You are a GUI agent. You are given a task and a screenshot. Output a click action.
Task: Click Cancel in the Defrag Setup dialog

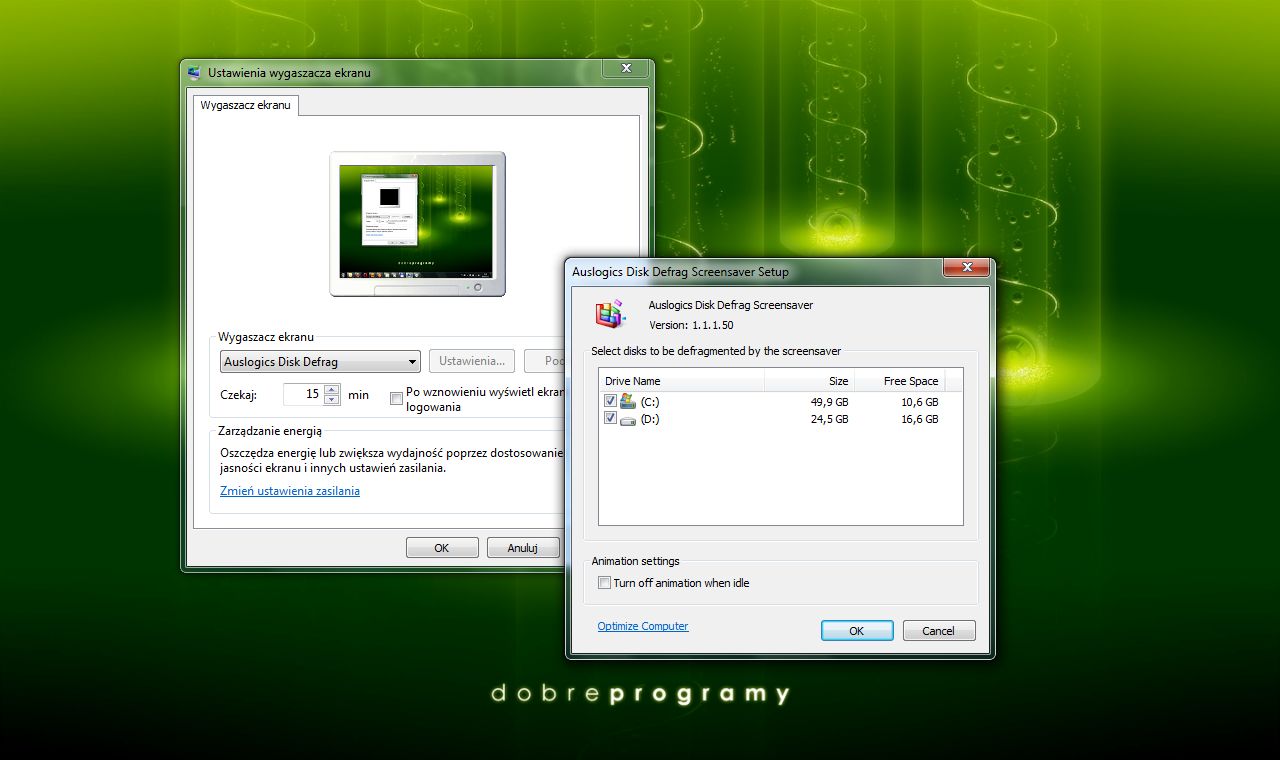click(939, 631)
